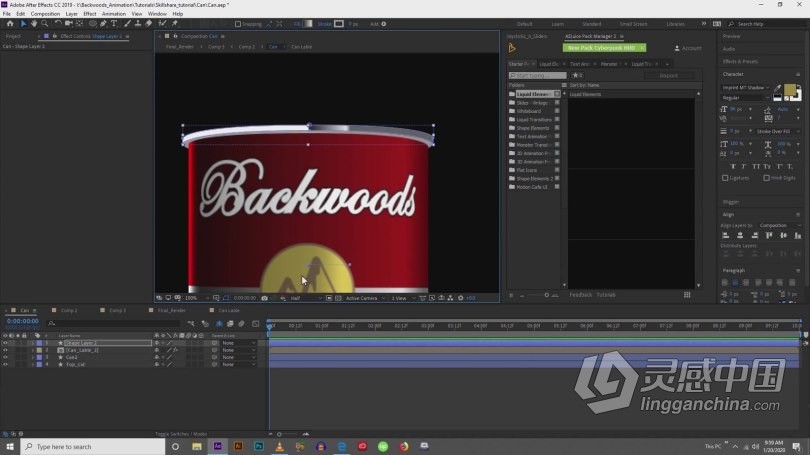Click the Import button in pack manager
The height and width of the screenshot is (455, 810).
(x=668, y=75)
